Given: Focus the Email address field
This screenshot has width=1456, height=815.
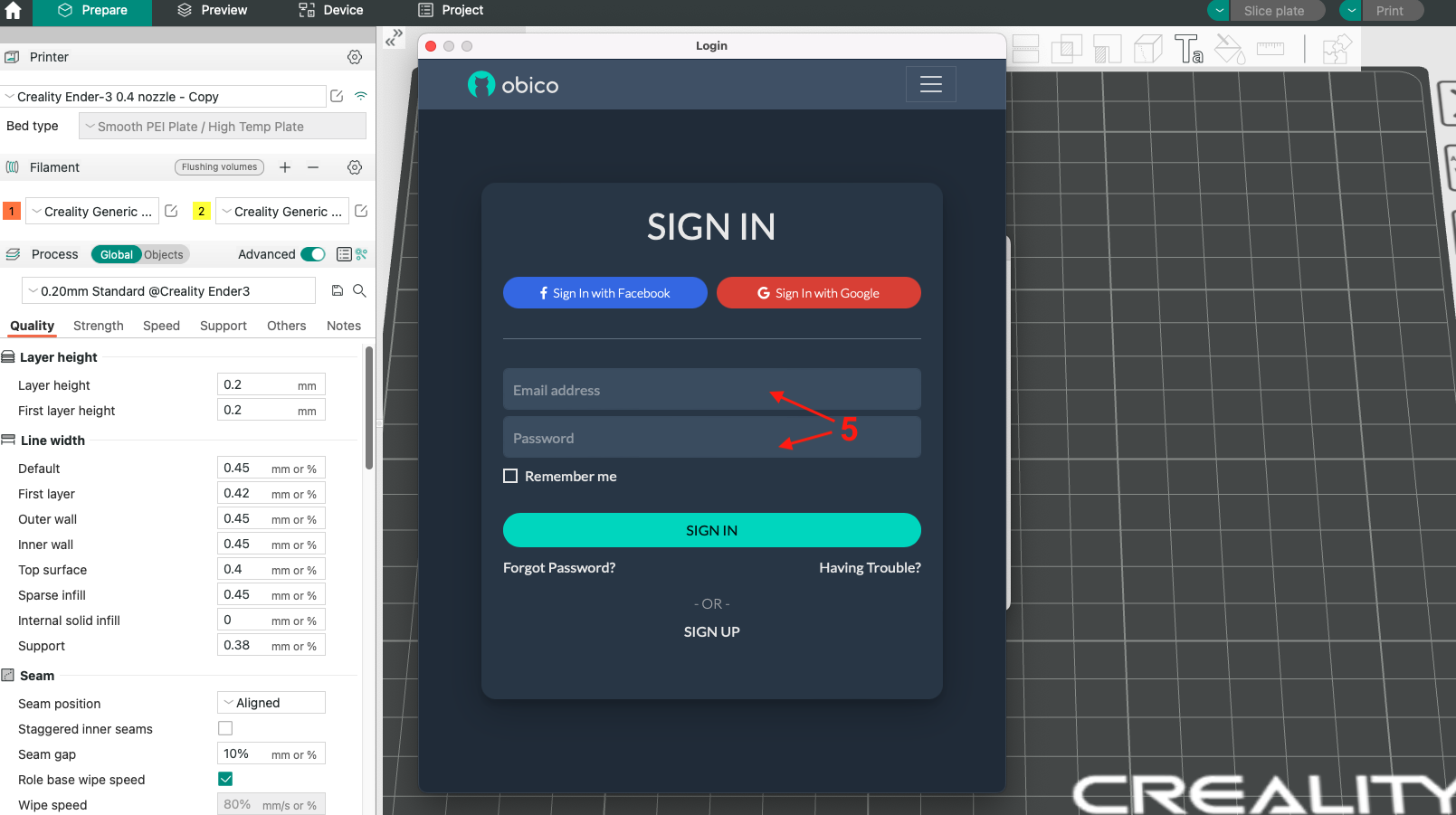Looking at the screenshot, I should coord(712,389).
